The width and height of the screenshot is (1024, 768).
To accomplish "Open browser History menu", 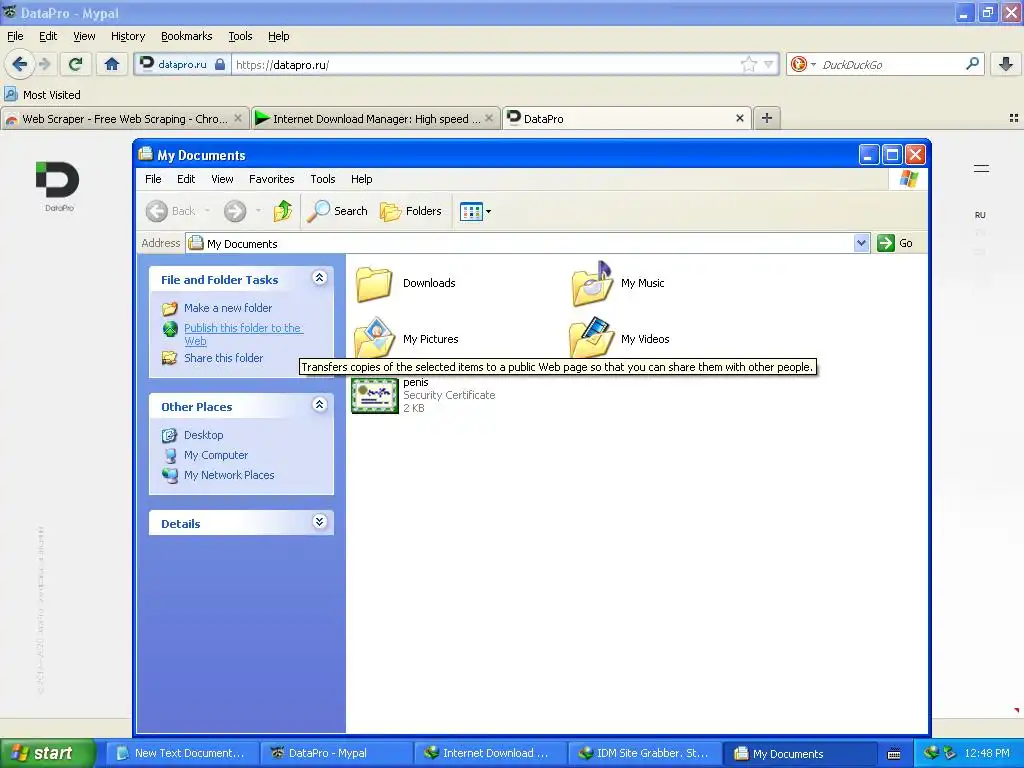I will click(x=128, y=37).
